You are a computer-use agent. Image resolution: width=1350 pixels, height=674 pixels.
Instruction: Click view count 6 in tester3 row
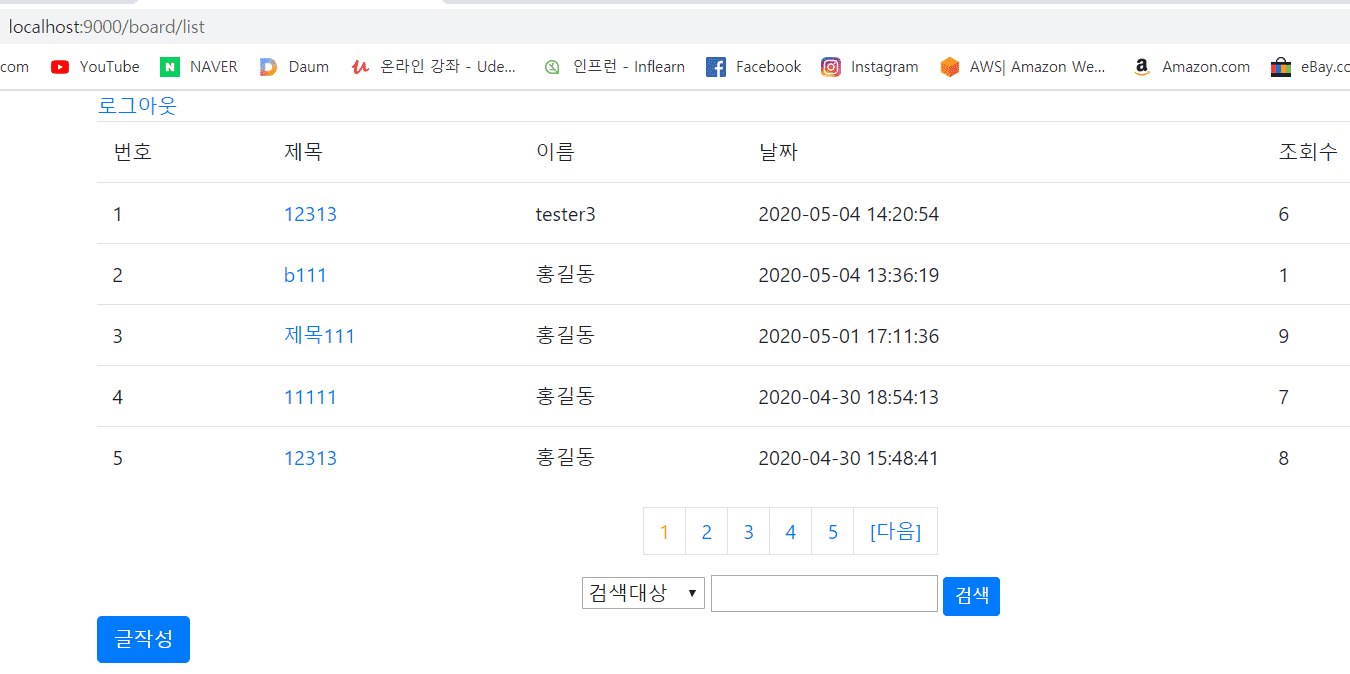[1284, 214]
